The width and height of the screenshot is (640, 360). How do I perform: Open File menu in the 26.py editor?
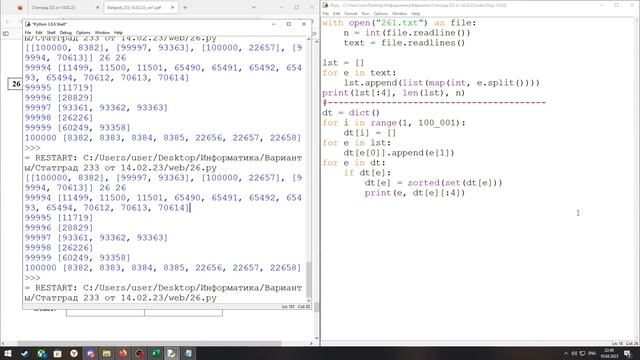(x=326, y=13)
